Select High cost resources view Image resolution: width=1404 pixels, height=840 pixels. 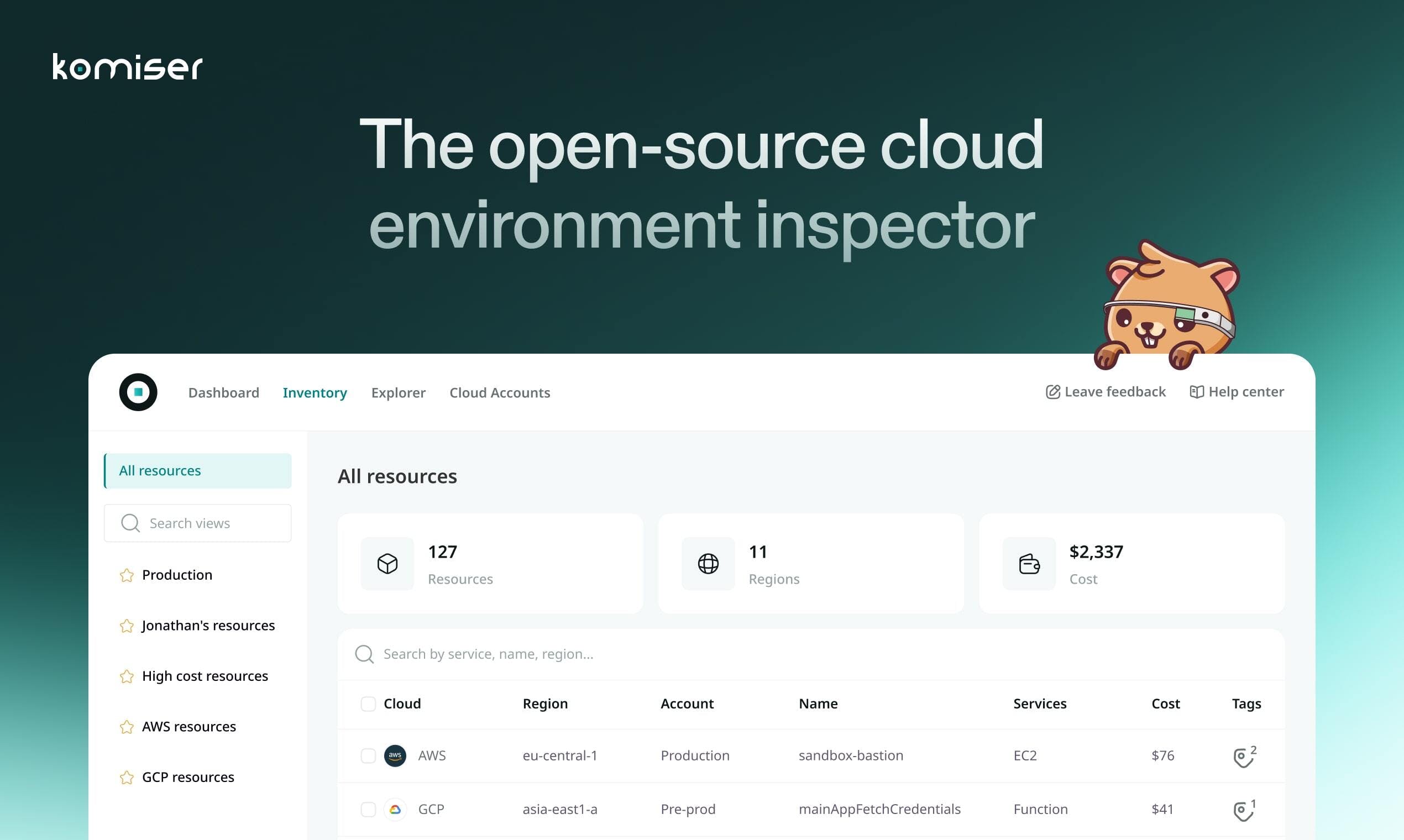point(205,676)
